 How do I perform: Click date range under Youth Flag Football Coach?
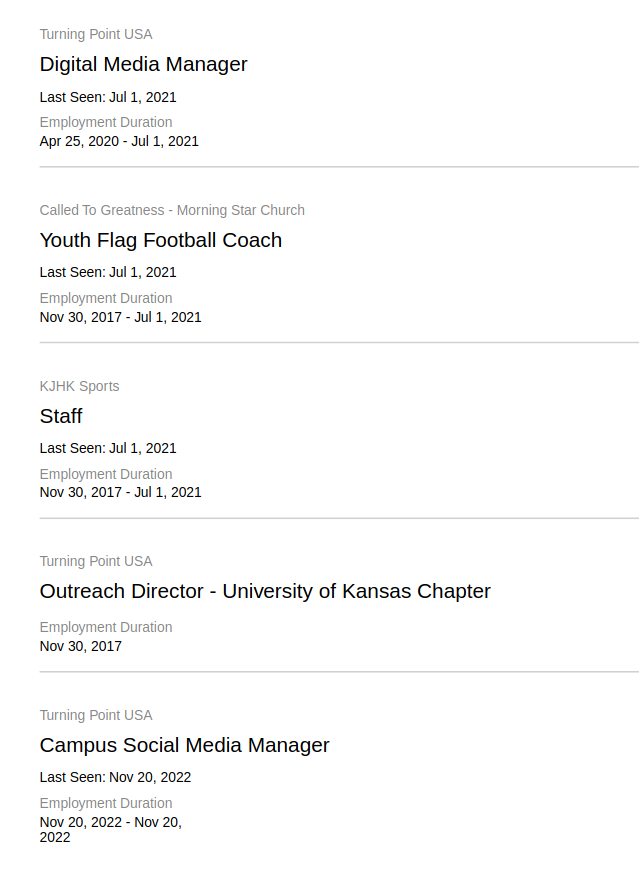[120, 317]
